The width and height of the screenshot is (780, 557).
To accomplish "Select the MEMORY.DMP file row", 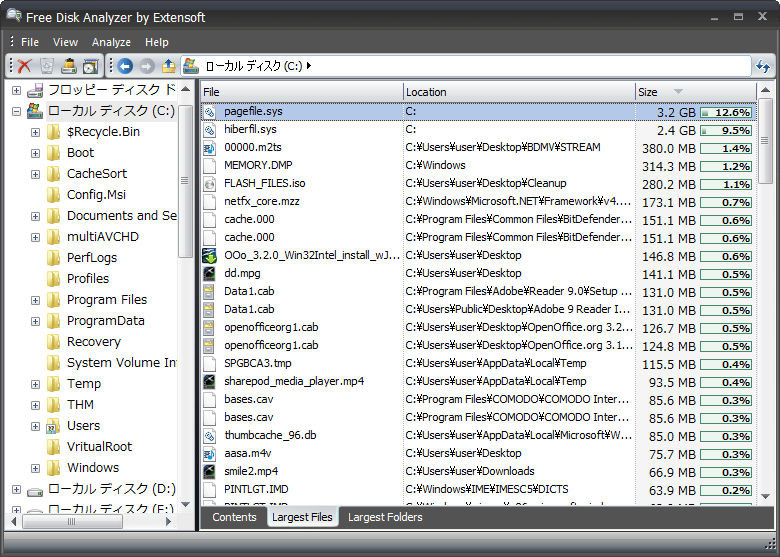I will 479,166.
